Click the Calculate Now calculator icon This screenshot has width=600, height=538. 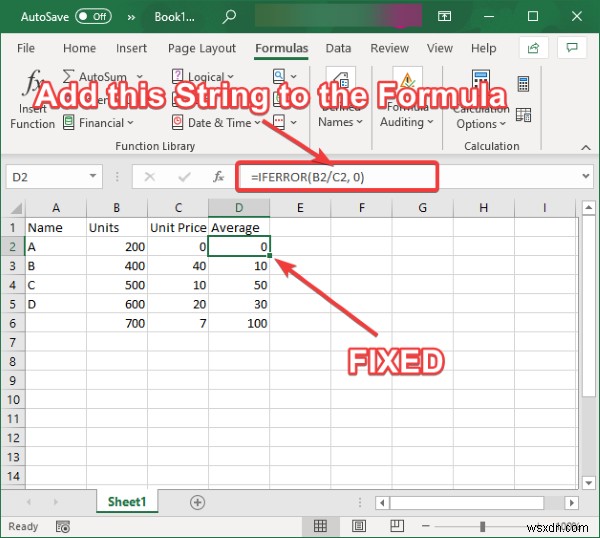click(523, 84)
